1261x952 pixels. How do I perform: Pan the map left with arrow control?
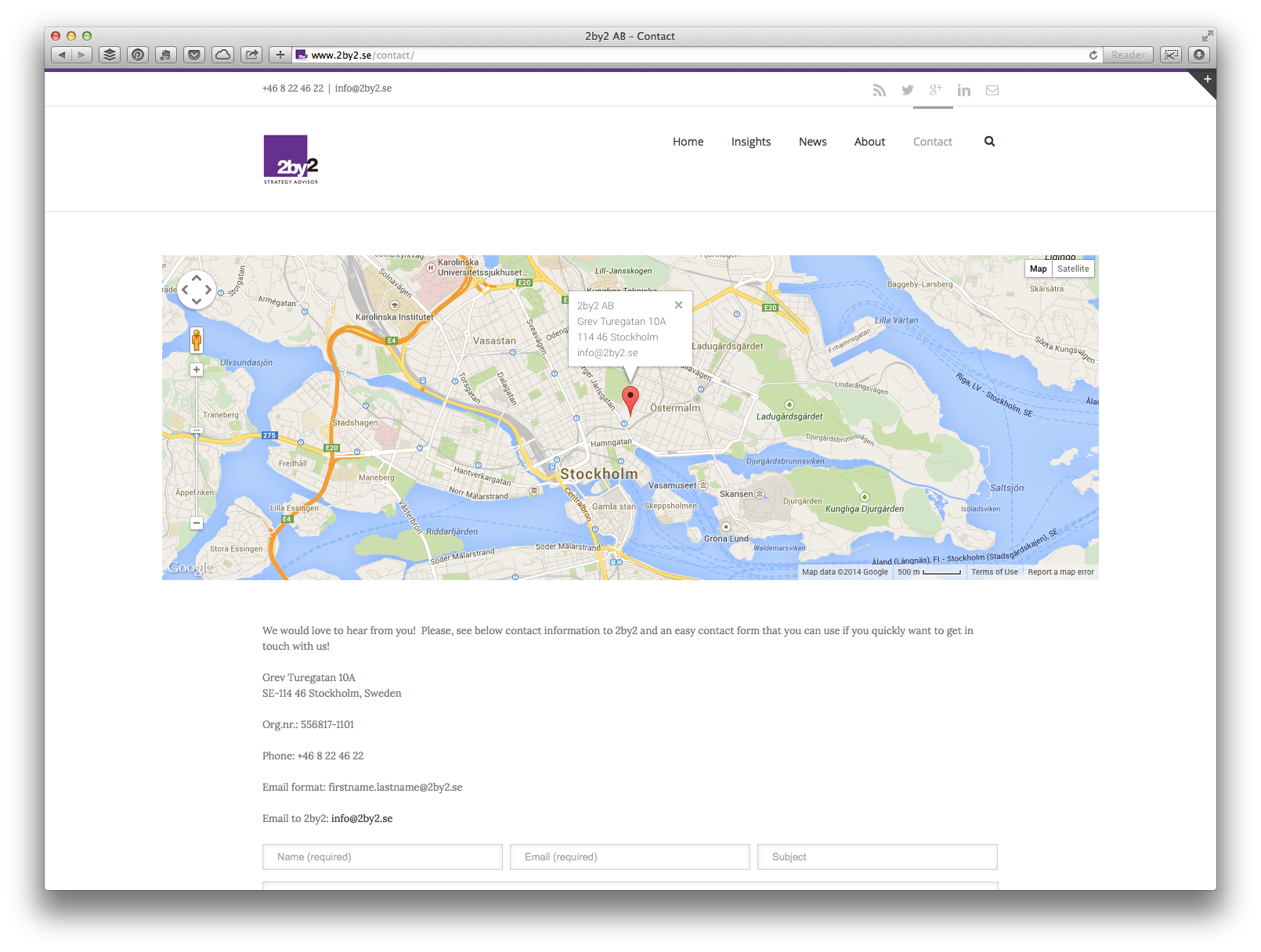coord(186,290)
